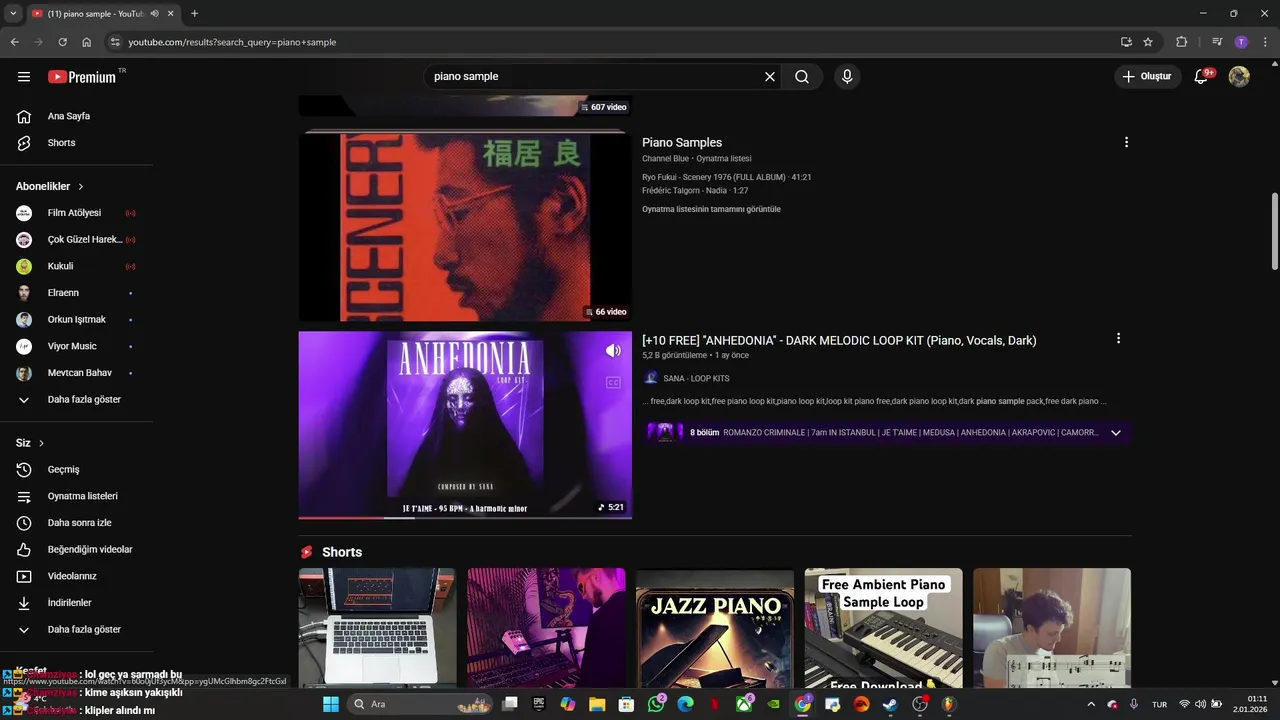The width and height of the screenshot is (1280, 720).
Task: Go back with browser back arrow
Action: [14, 42]
